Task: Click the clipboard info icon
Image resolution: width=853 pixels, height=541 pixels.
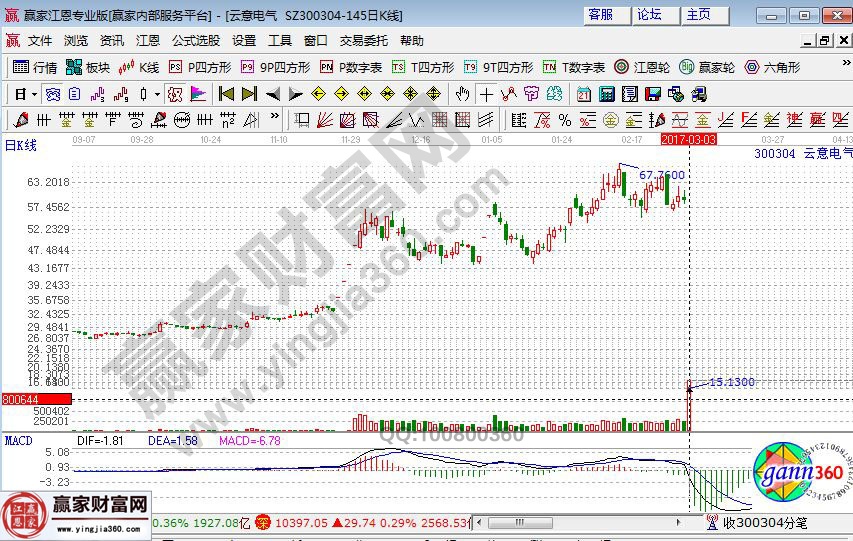Action: coord(75,95)
